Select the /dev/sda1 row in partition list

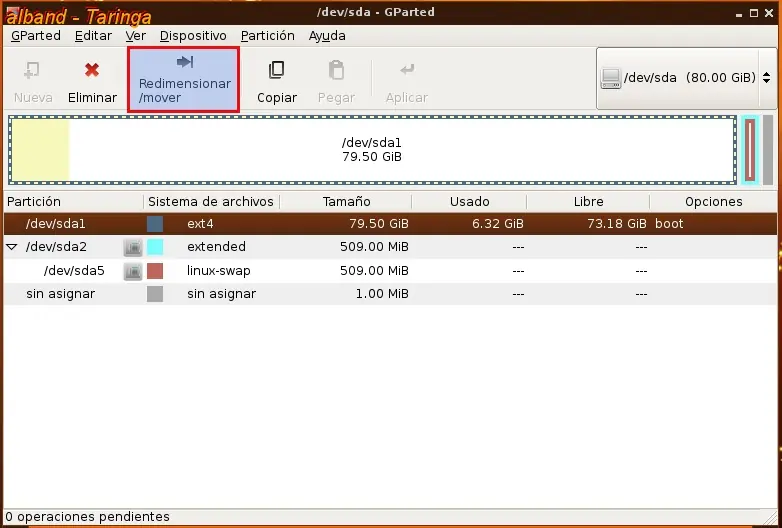(390, 224)
